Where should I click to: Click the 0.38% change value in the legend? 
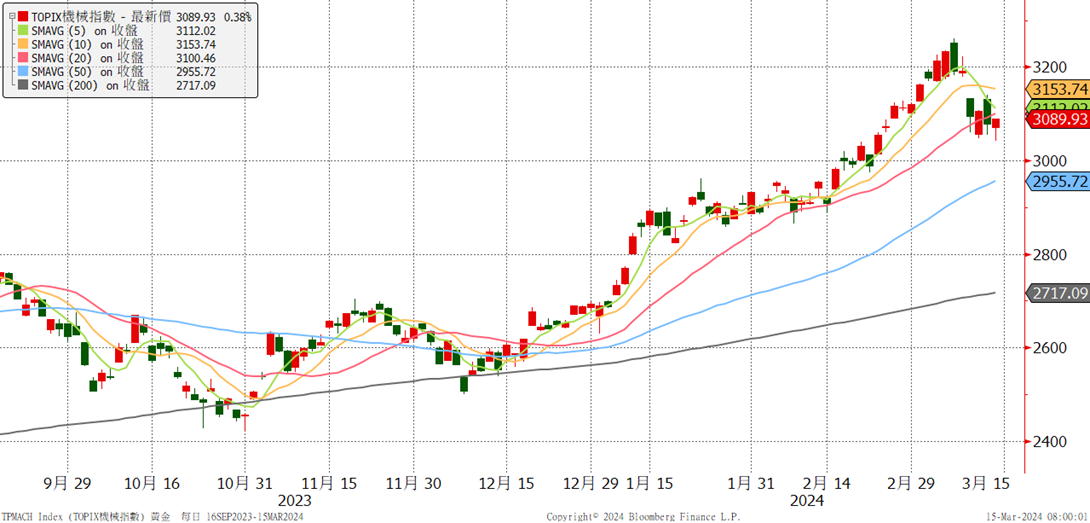pyautogui.click(x=237, y=16)
